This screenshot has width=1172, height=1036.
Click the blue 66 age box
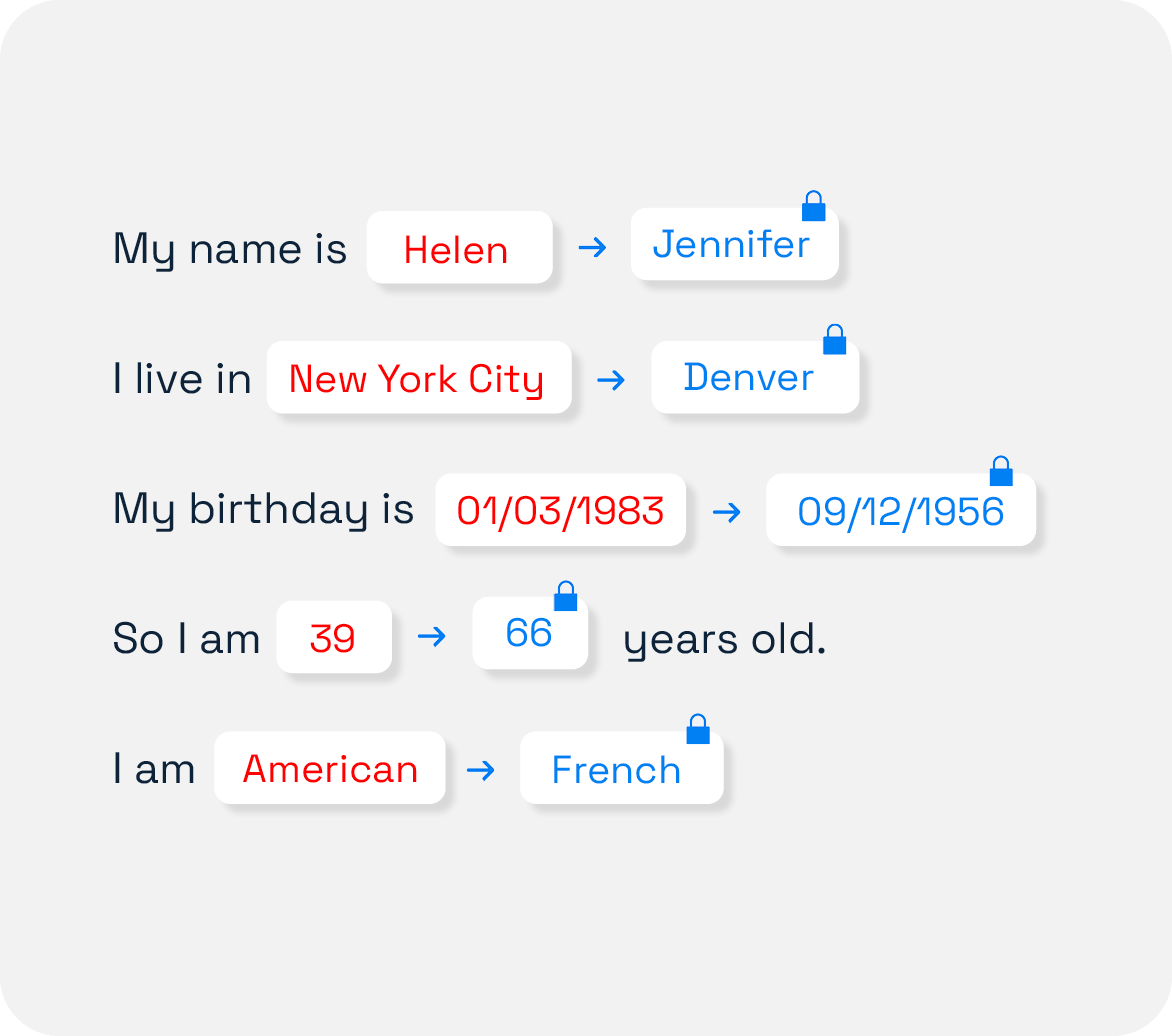tap(530, 633)
